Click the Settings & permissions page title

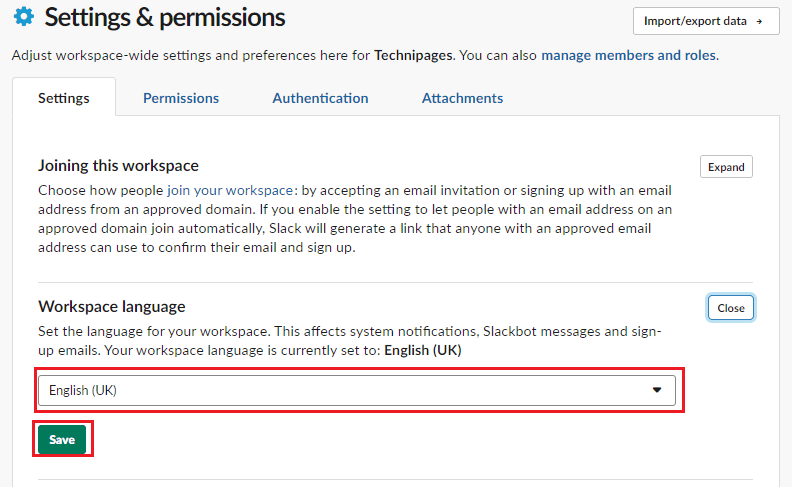coord(165,17)
